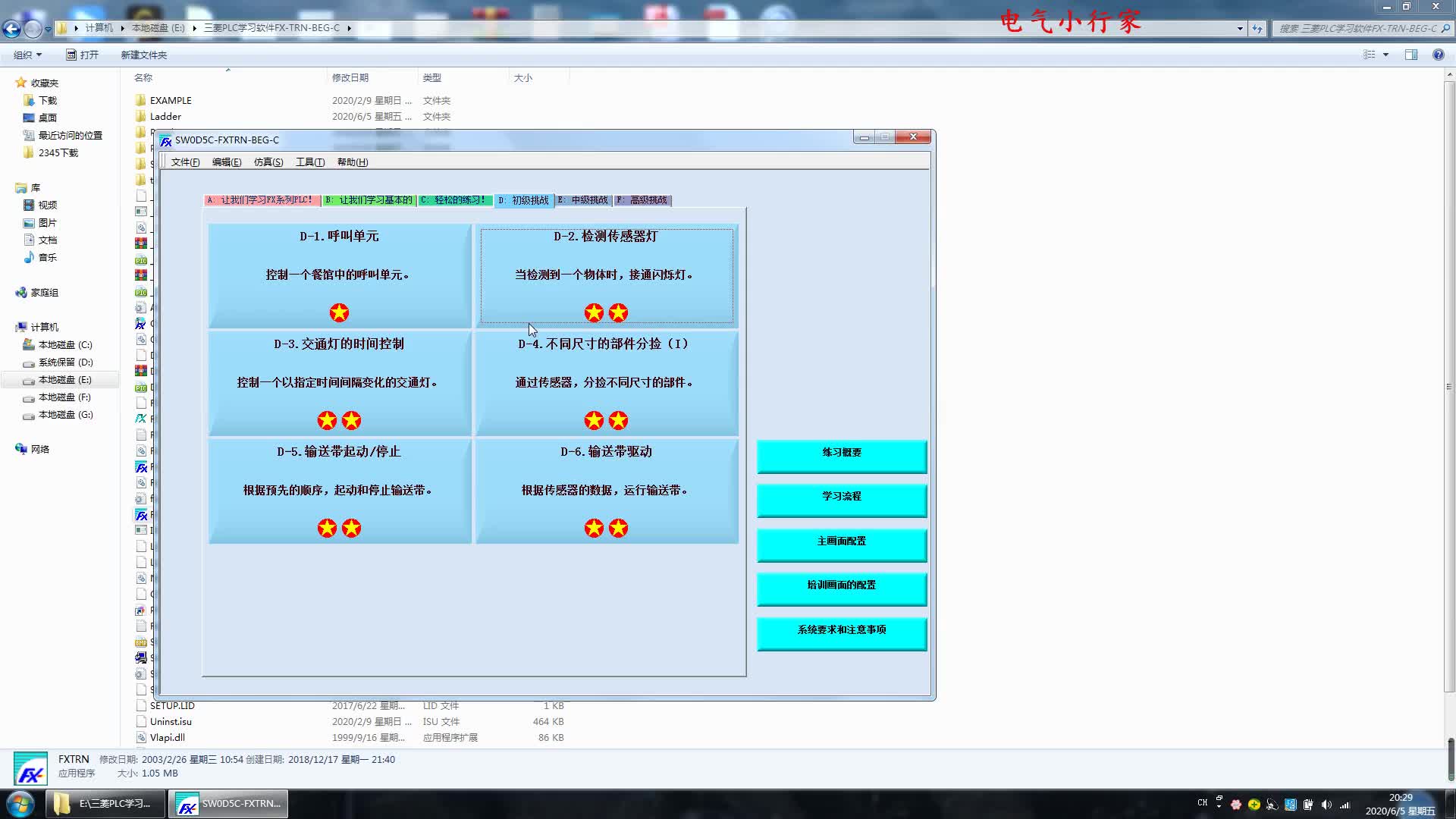1456x819 pixels.
Task: Open the 文件(F) menu
Action: 185,162
